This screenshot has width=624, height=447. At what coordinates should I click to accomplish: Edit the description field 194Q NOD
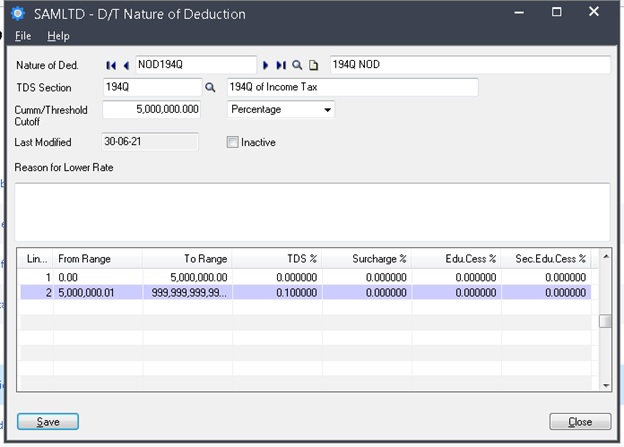[470, 65]
